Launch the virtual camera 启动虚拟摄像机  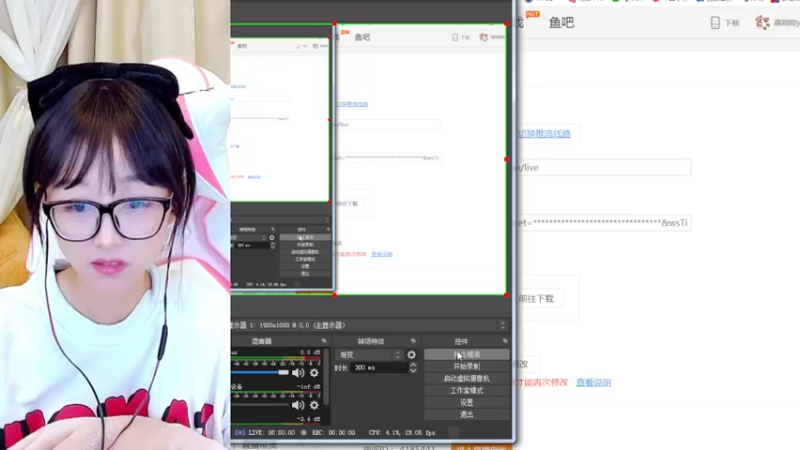tap(466, 379)
